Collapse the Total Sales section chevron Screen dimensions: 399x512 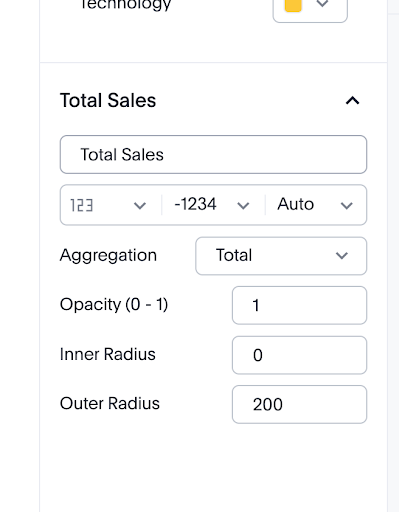(x=352, y=101)
